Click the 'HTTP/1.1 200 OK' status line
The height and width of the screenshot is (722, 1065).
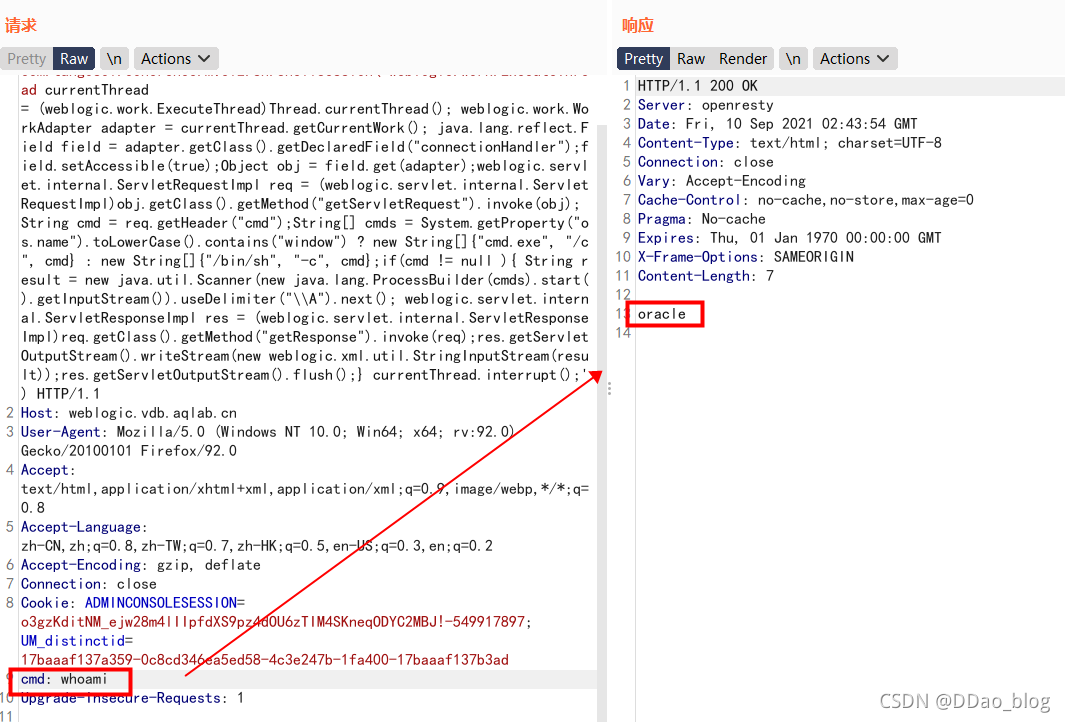point(698,86)
